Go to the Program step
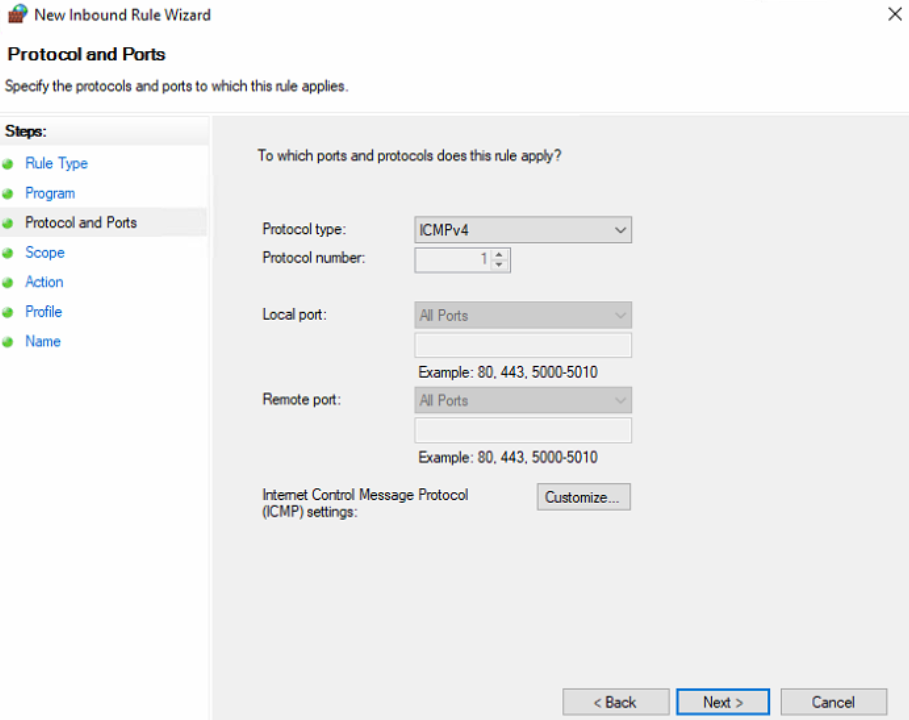The width and height of the screenshot is (909, 720). (x=50, y=194)
